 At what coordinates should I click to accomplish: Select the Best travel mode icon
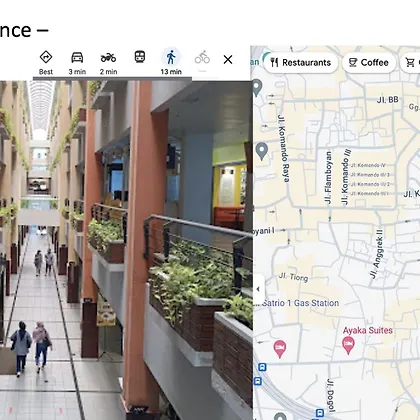46,62
